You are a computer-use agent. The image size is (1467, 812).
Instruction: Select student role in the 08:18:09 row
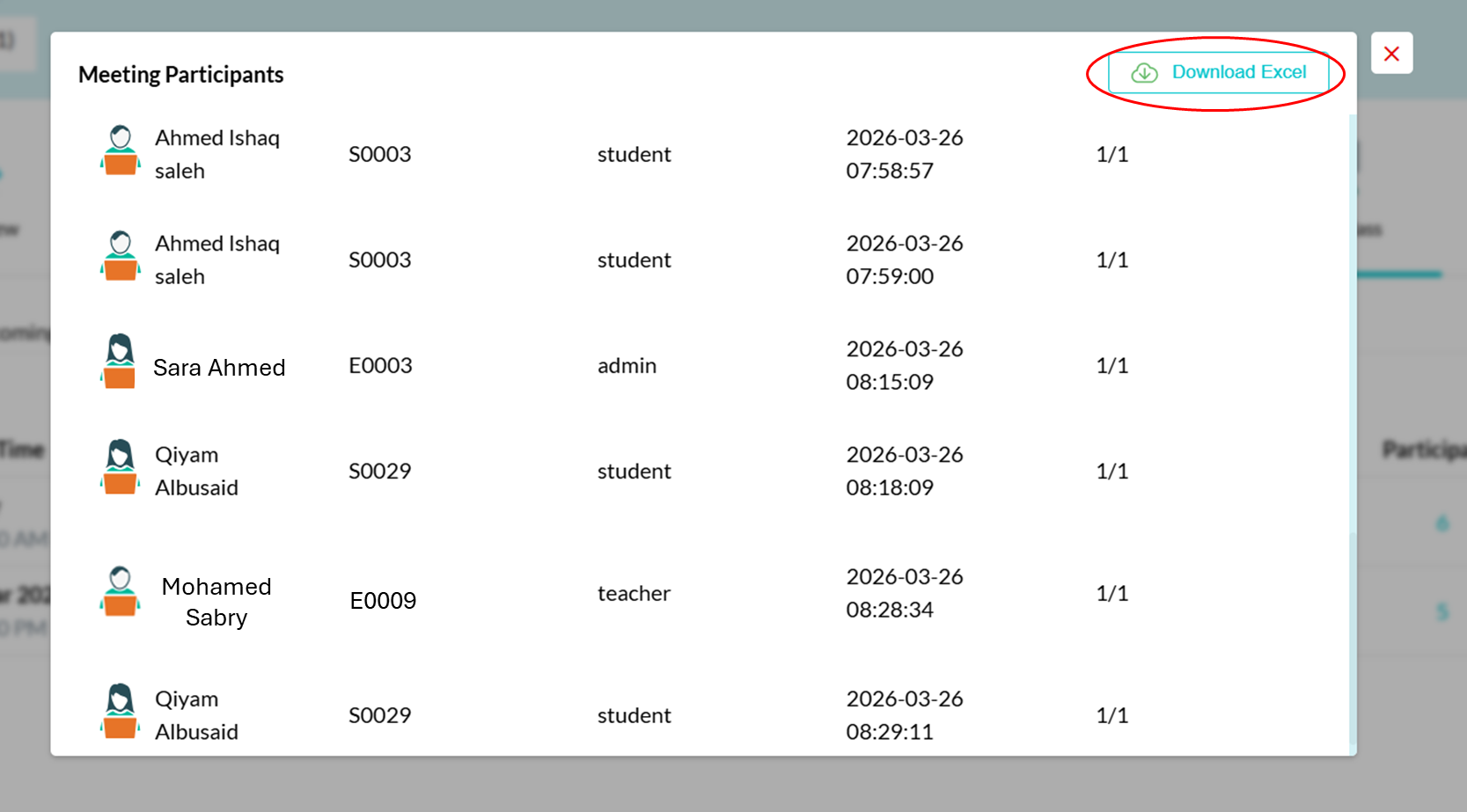pos(634,471)
